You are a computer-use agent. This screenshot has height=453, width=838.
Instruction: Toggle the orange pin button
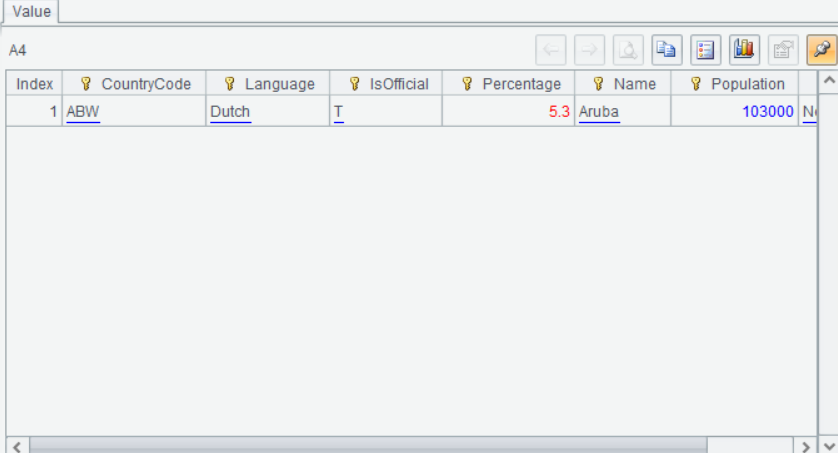click(x=821, y=49)
